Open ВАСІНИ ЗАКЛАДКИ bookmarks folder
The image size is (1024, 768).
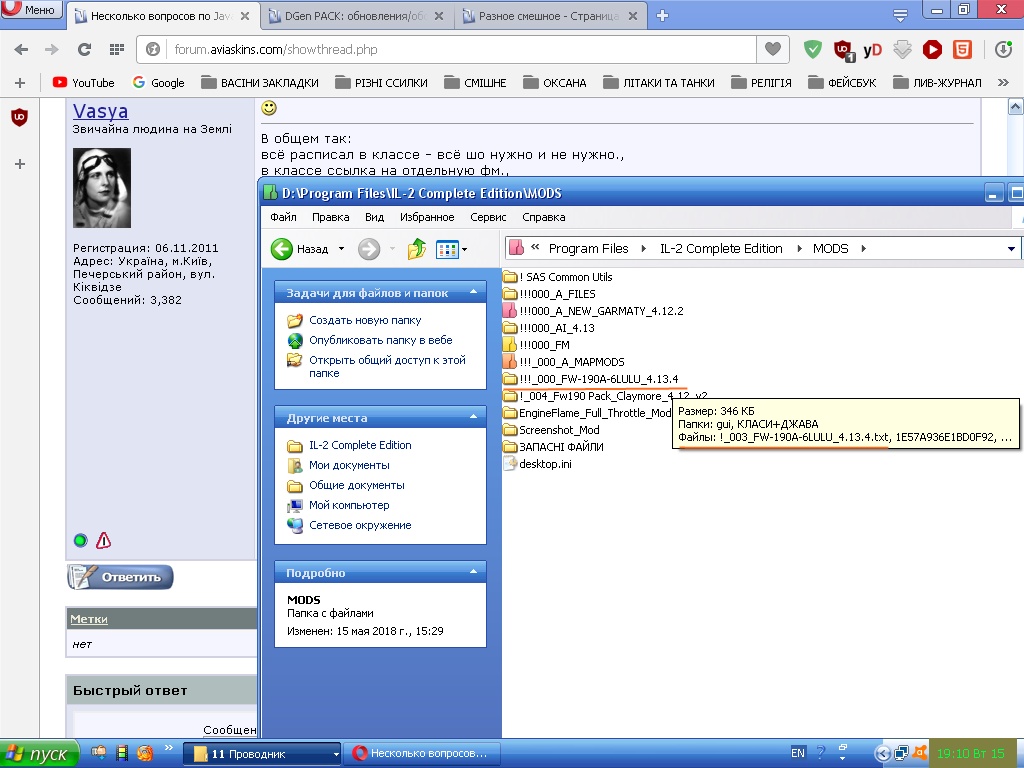tap(260, 83)
